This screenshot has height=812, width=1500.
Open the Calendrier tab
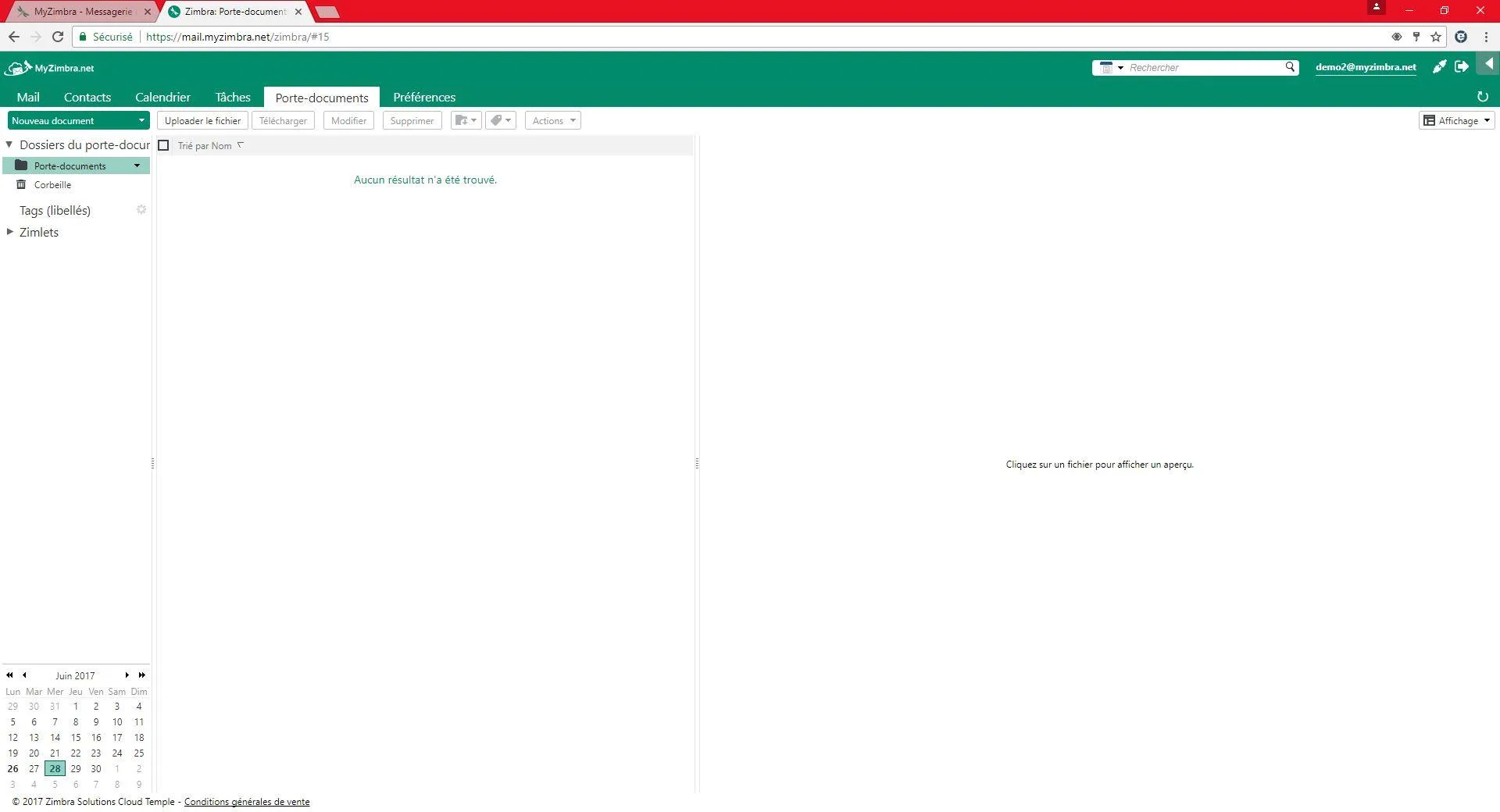coord(162,97)
